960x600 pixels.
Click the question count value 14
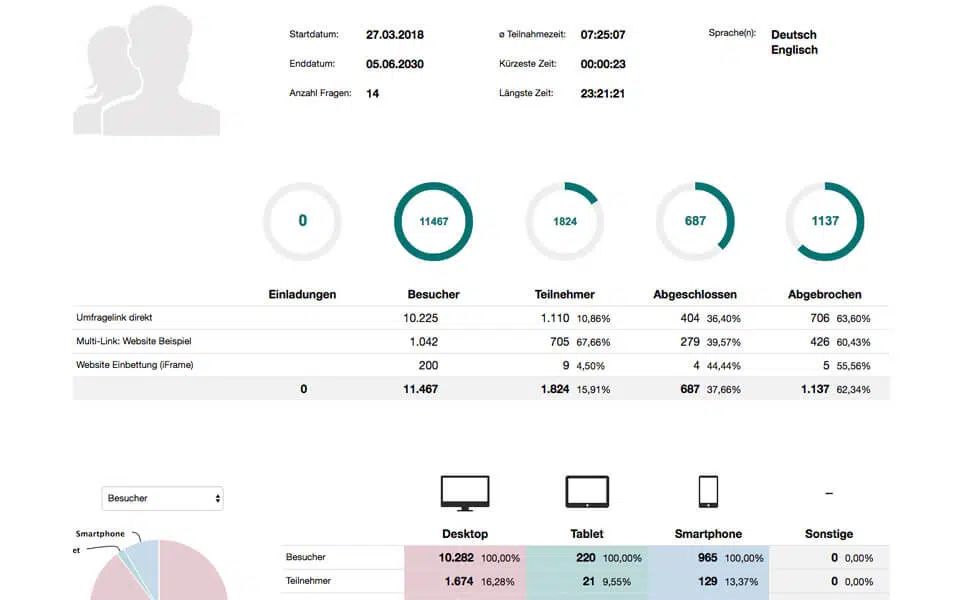point(372,94)
